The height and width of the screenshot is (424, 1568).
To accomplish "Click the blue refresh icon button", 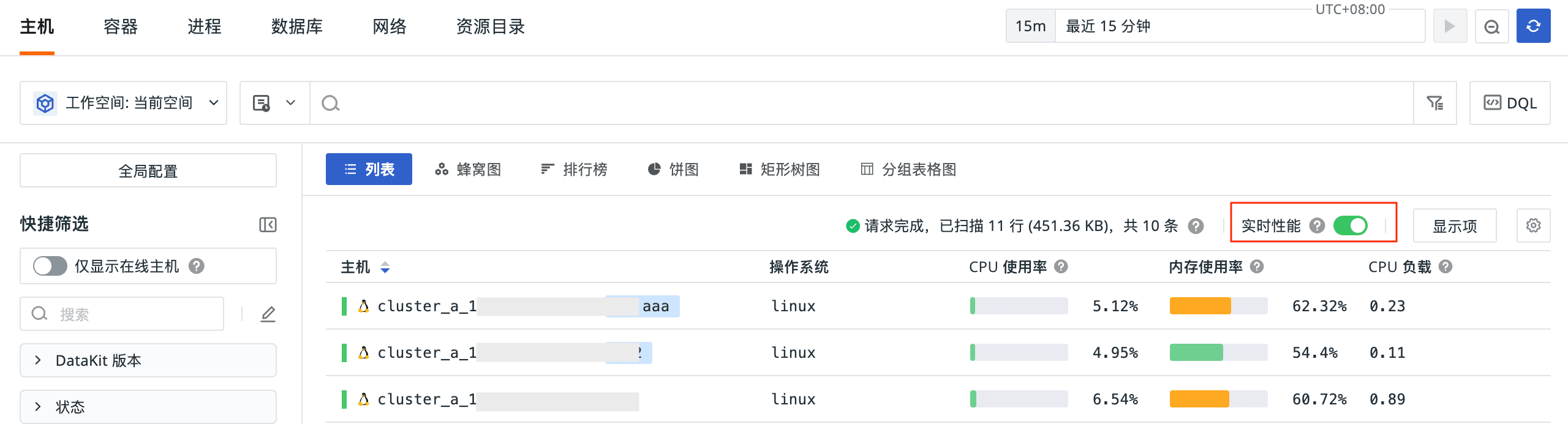I will tap(1532, 26).
